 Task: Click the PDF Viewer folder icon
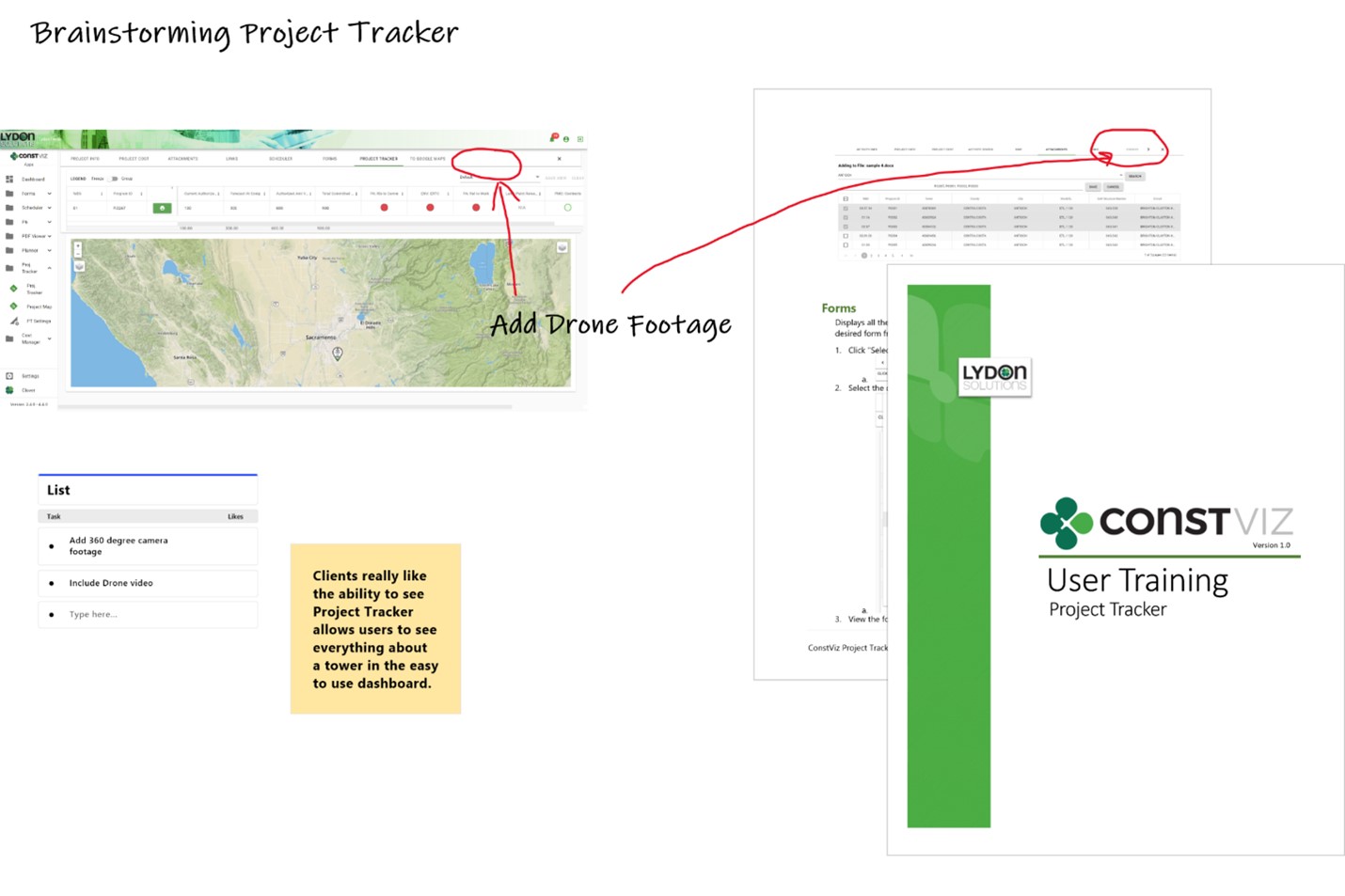[x=9, y=236]
